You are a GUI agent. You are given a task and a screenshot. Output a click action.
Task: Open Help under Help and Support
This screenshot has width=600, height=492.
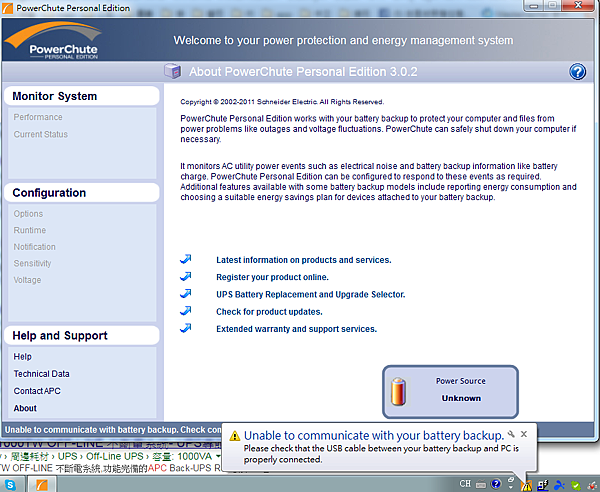click(x=23, y=357)
